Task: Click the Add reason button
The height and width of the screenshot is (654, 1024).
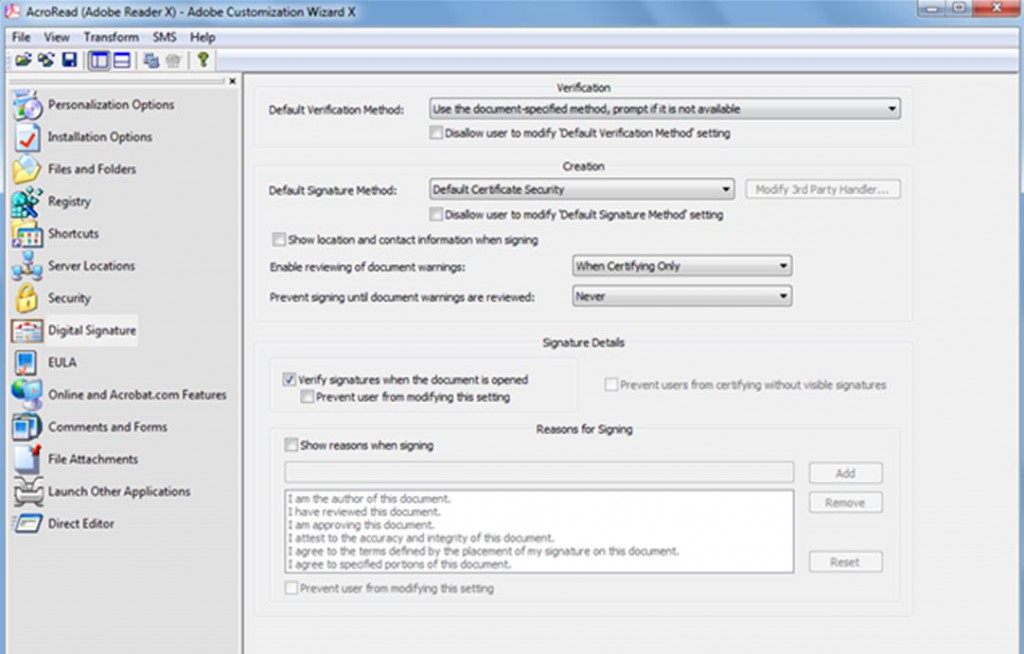Action: (x=846, y=473)
